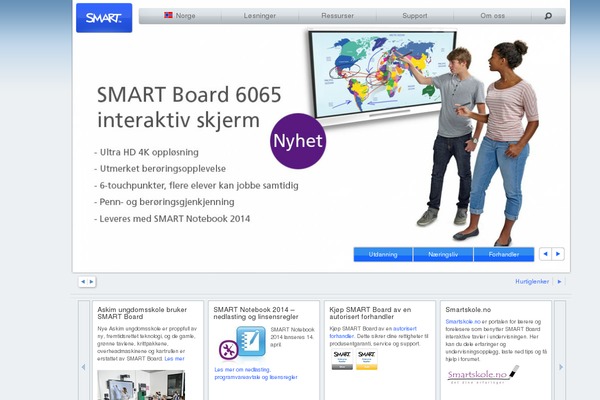Image resolution: width=600 pixels, height=400 pixels.
Task: Click the purple tools wrench icon
Action: point(228,350)
